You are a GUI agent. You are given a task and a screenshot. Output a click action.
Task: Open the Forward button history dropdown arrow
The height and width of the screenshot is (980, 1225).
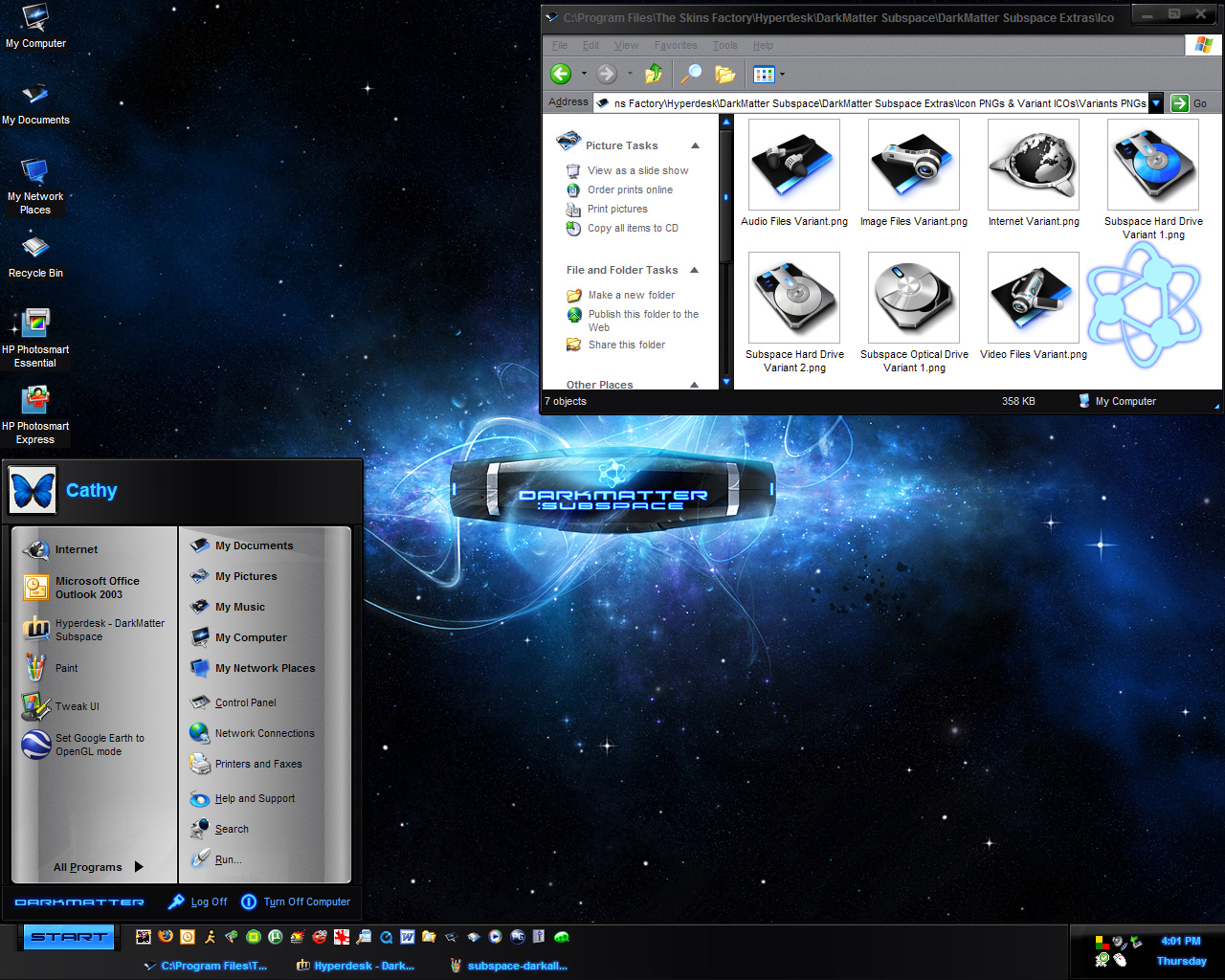pos(630,74)
